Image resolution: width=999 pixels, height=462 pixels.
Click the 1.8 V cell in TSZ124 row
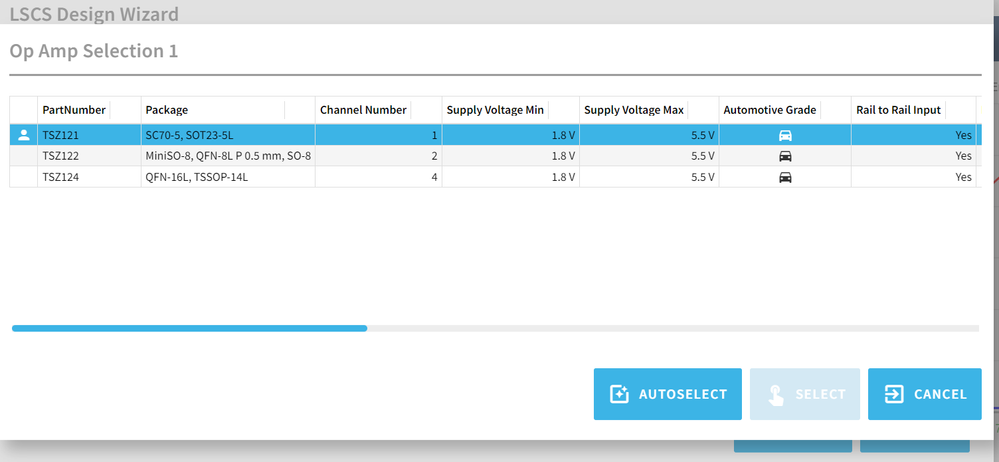coord(511,177)
